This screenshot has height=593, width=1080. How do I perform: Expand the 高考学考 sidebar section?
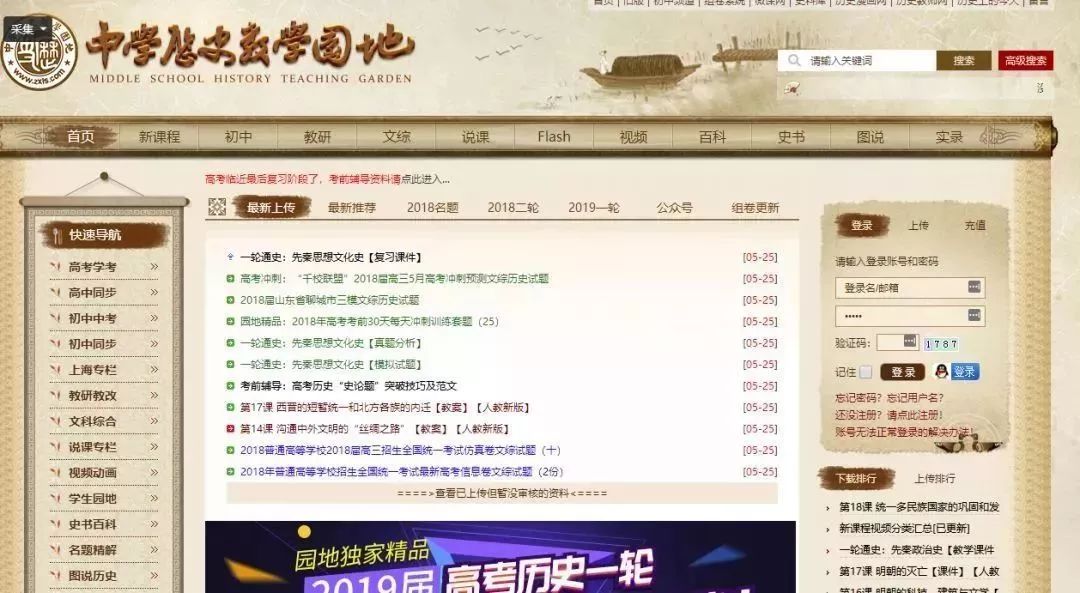tap(95, 268)
